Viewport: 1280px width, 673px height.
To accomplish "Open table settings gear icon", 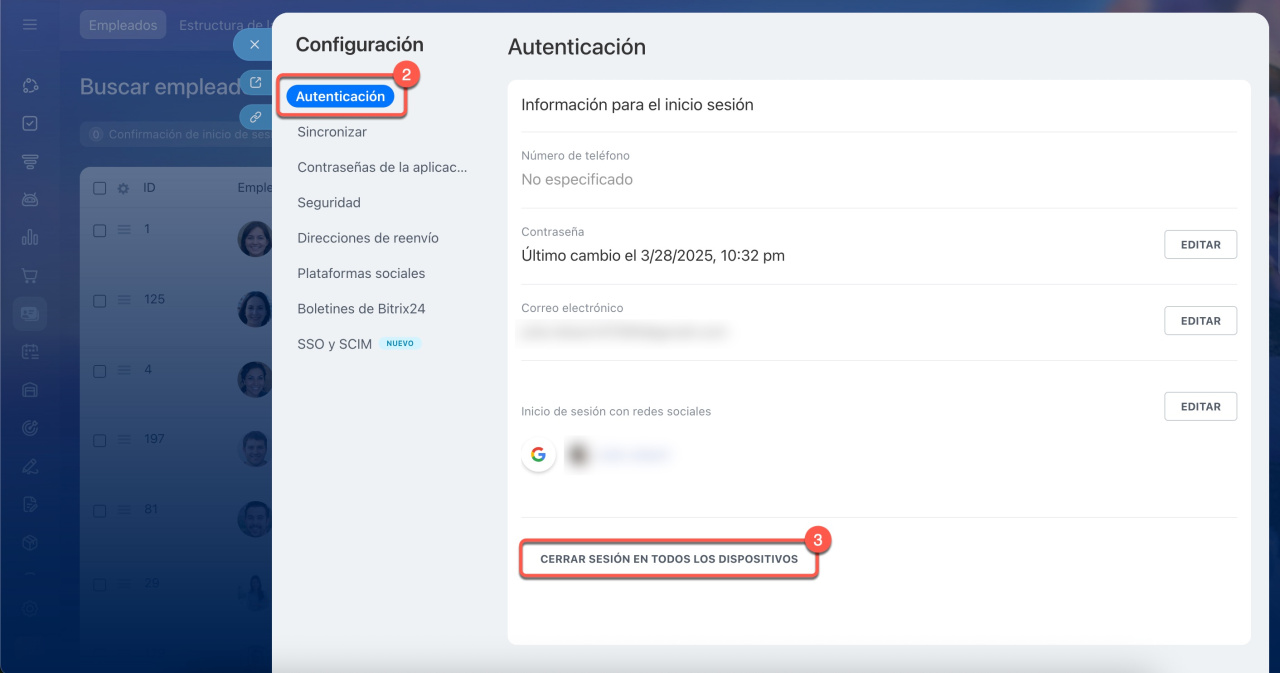I will click(x=124, y=188).
